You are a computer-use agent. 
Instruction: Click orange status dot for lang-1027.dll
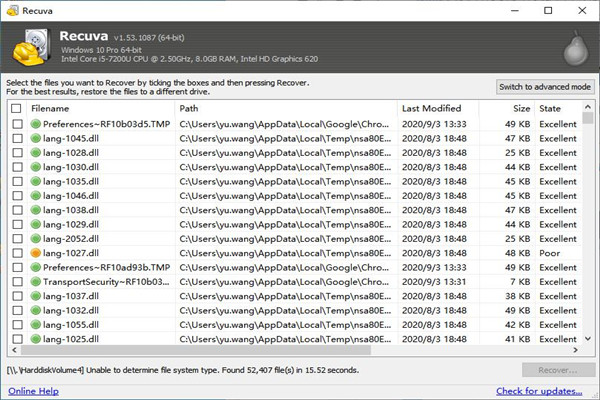[36, 253]
